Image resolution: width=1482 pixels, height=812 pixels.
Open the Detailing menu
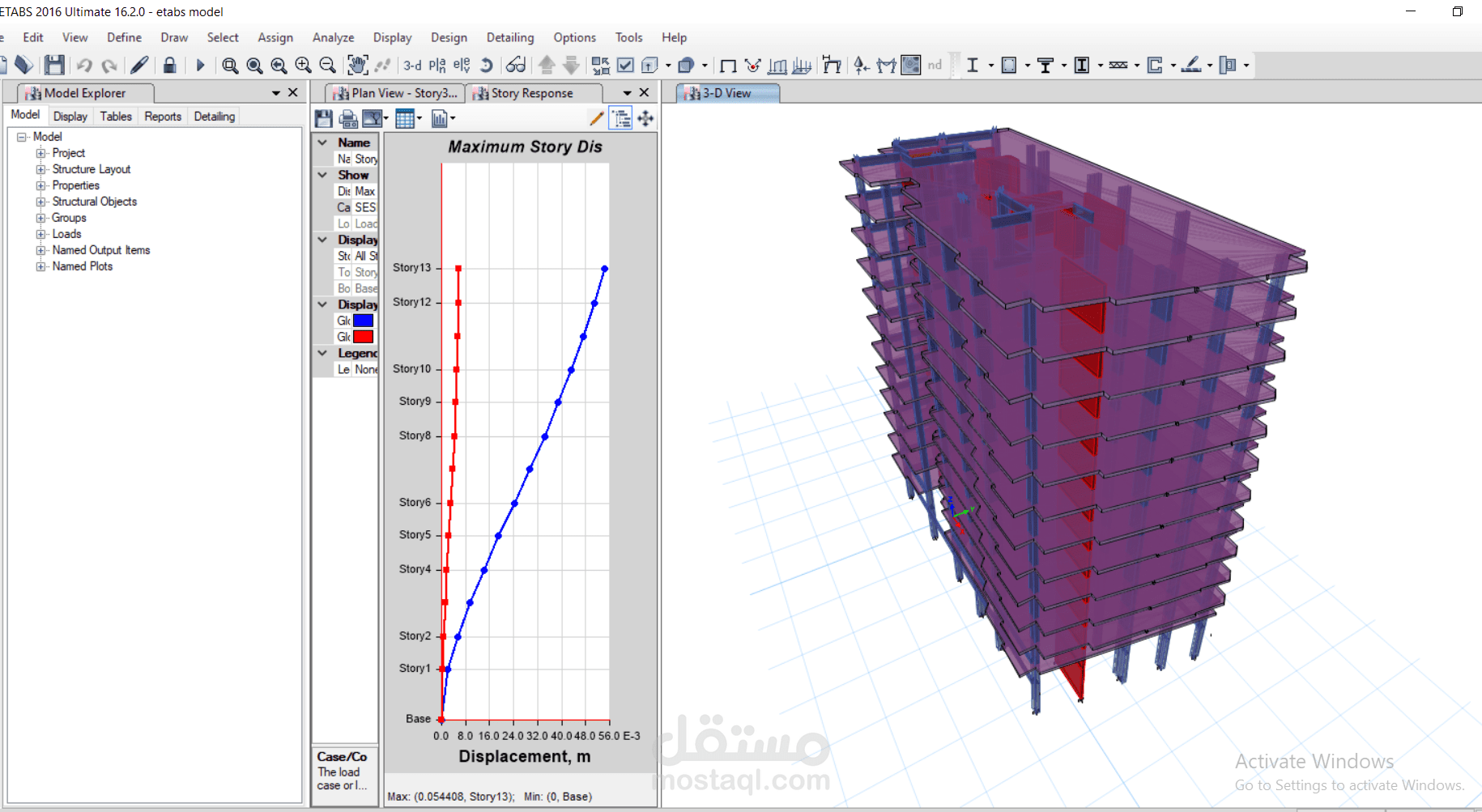tap(510, 37)
